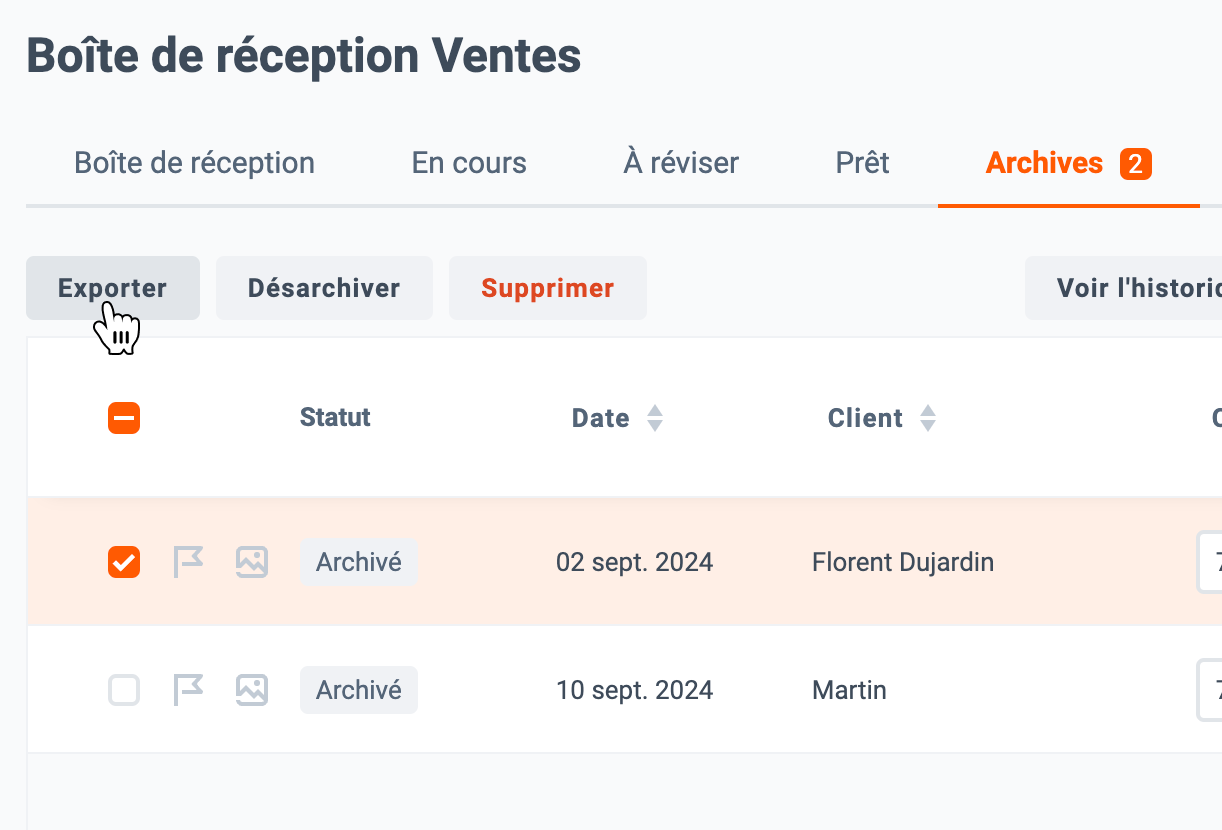The image size is (1222, 830).
Task: Toggle the select-all header checkbox
Action: [124, 418]
